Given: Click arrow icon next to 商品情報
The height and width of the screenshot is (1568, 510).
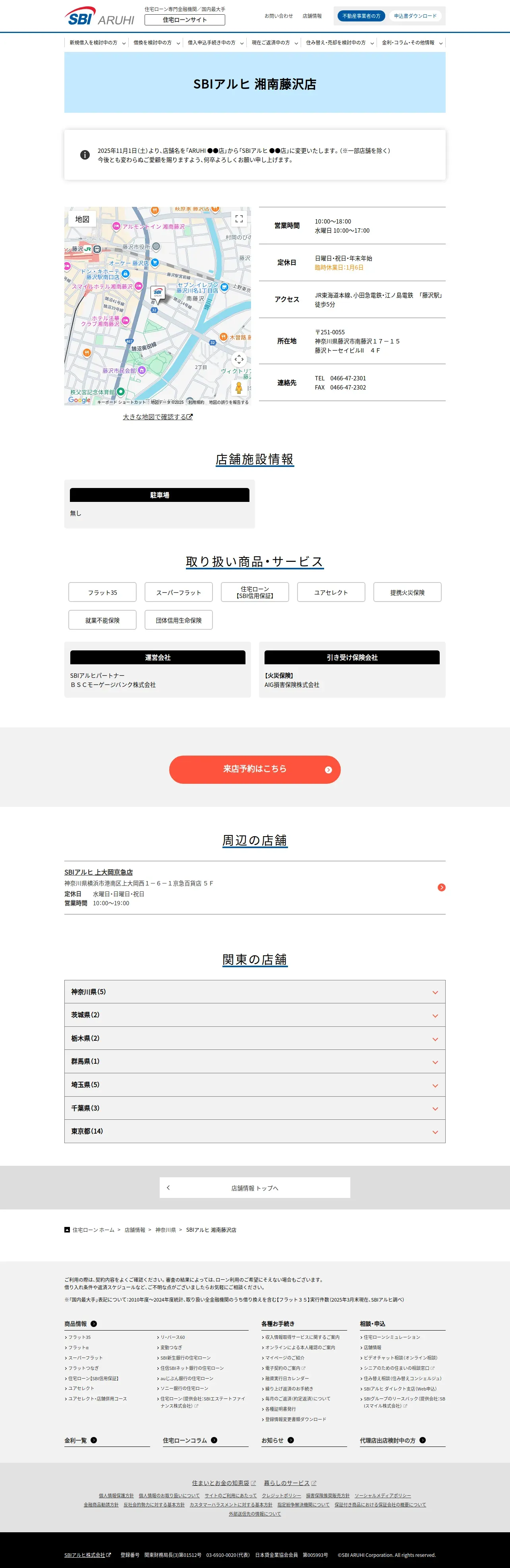Looking at the screenshot, I should click(x=94, y=1324).
